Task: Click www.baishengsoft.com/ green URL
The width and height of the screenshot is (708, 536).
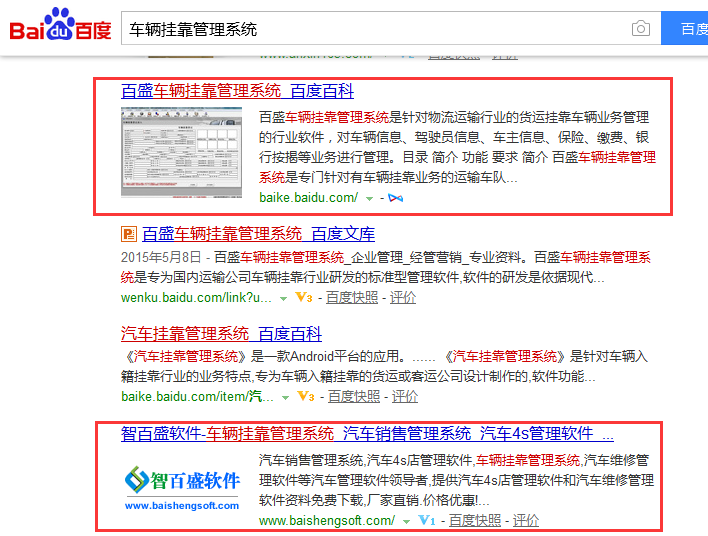Action: [x=327, y=521]
